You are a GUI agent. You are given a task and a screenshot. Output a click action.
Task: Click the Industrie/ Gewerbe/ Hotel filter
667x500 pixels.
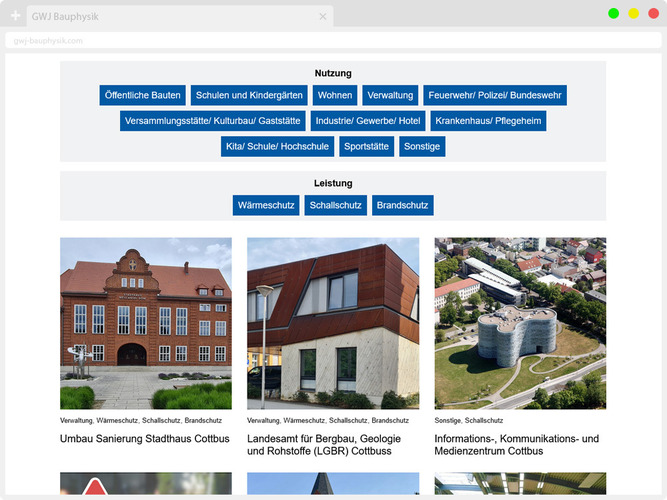coord(368,121)
